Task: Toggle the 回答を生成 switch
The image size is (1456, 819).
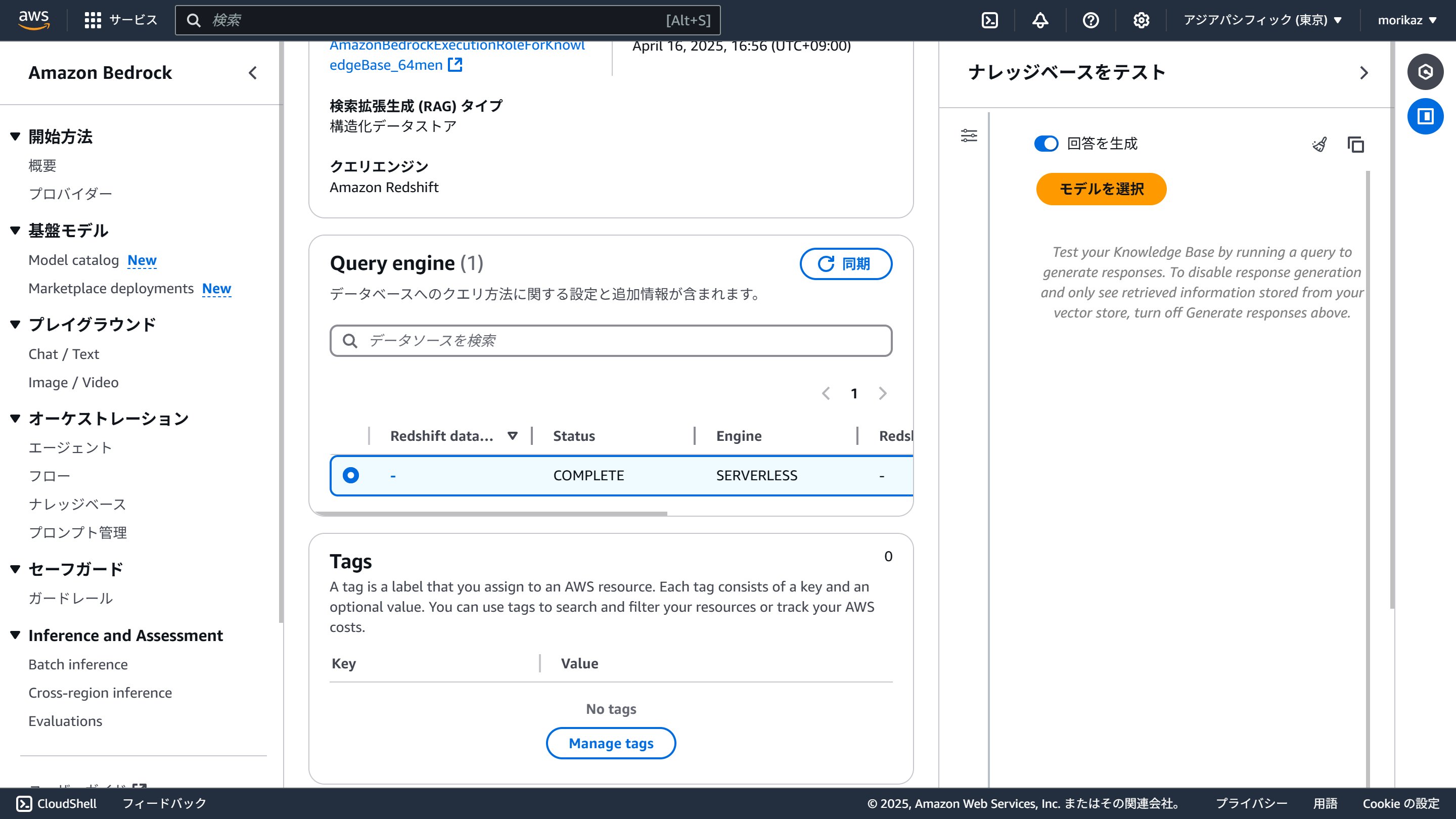Action: 1046,144
